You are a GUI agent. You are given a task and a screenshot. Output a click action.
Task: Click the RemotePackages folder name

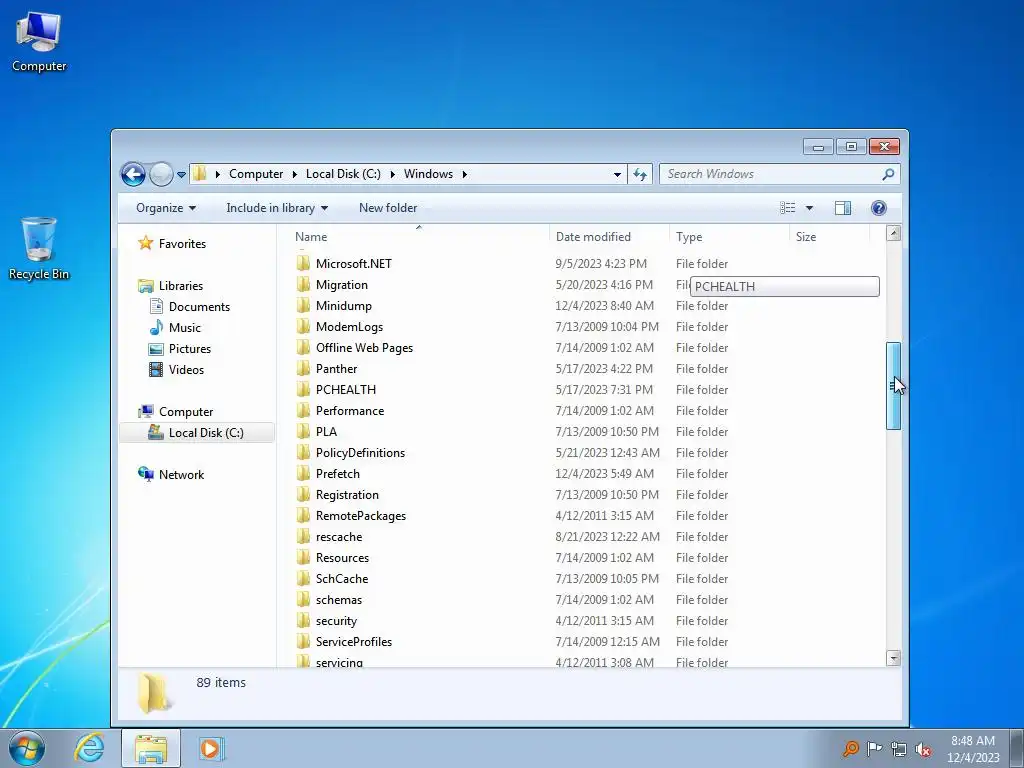coord(361,516)
